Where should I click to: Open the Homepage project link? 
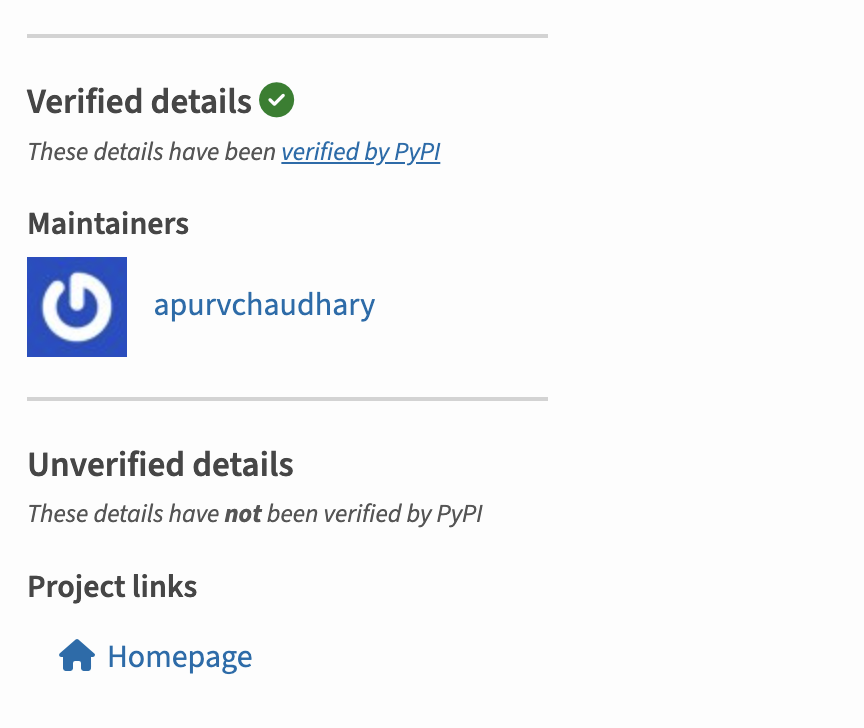[x=179, y=657]
